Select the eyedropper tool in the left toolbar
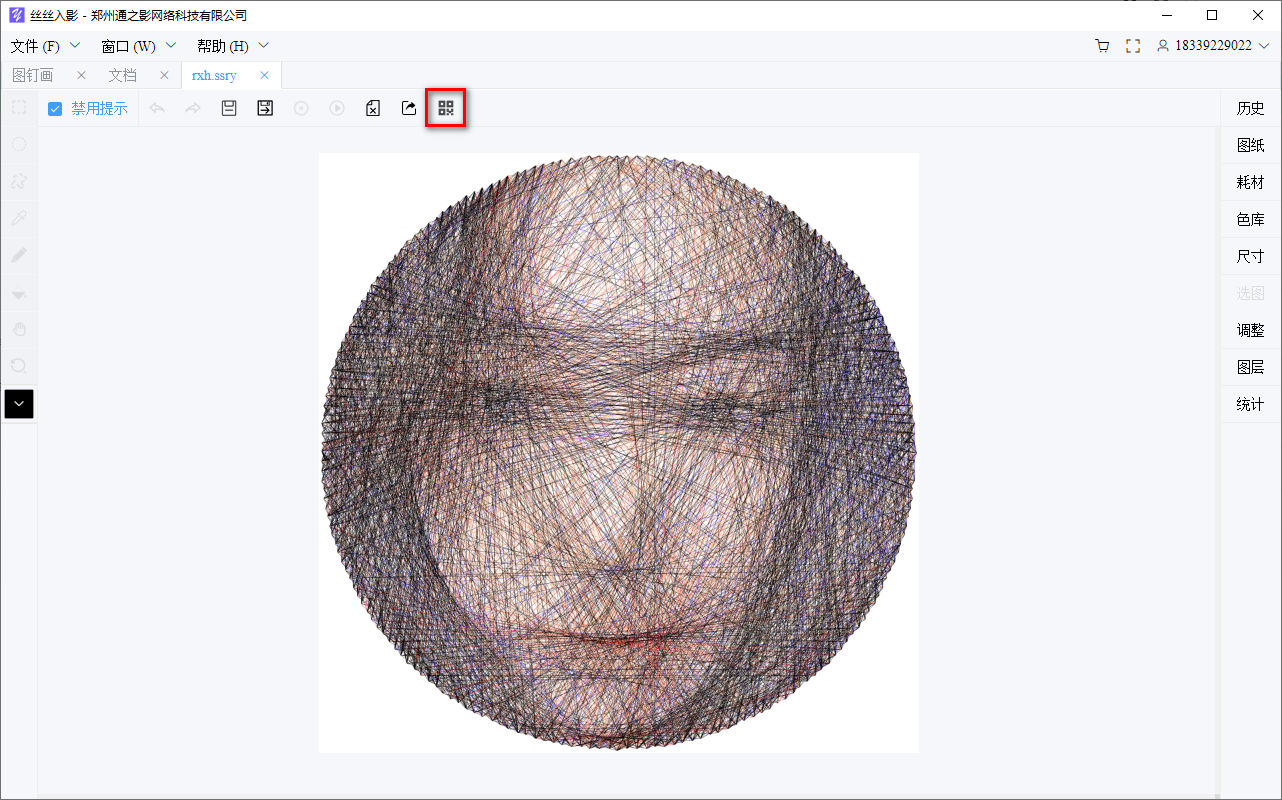The width and height of the screenshot is (1282, 800). (18, 218)
